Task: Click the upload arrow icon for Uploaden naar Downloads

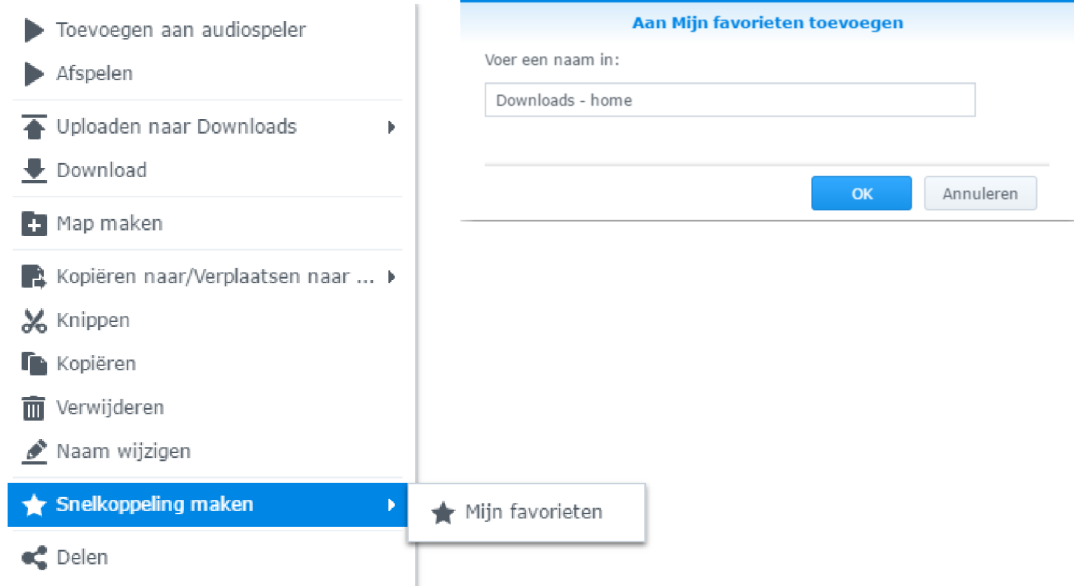Action: click(x=34, y=127)
